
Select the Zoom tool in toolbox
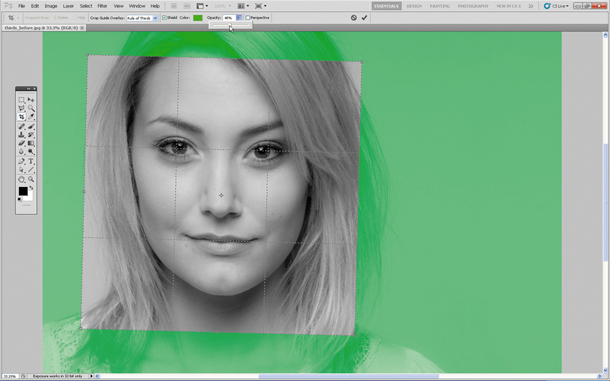(x=31, y=179)
